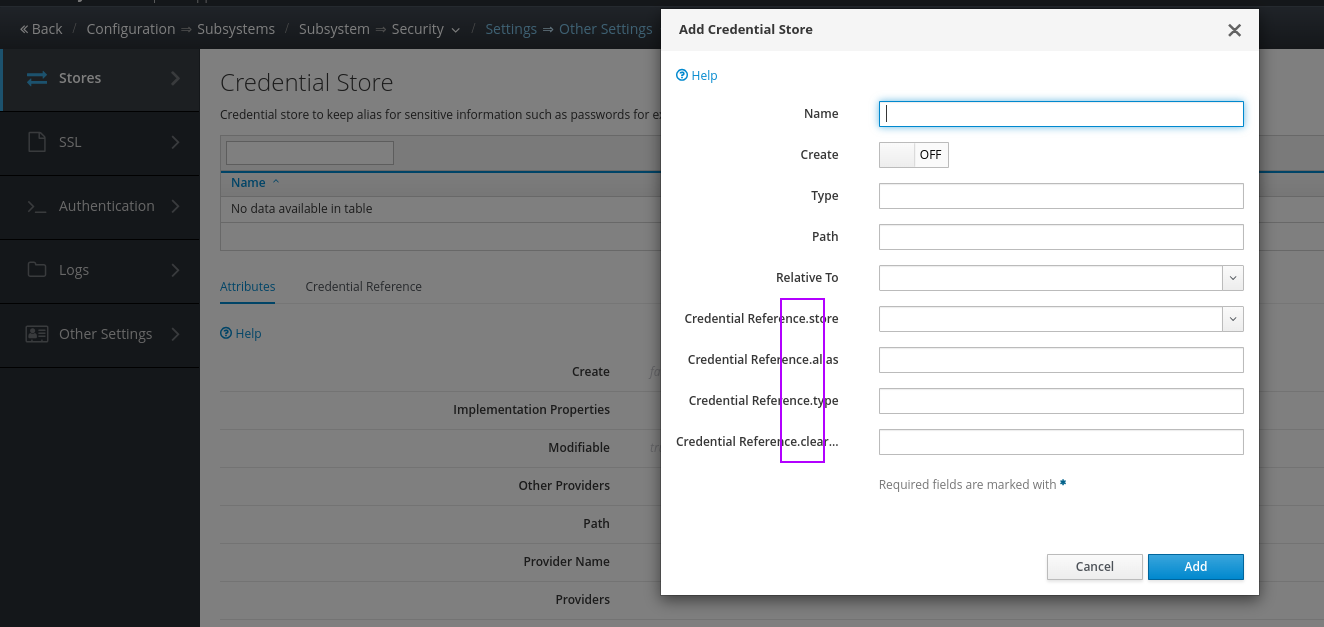Select the Attributes tab
Viewport: 1324px width, 627px height.
click(x=247, y=286)
